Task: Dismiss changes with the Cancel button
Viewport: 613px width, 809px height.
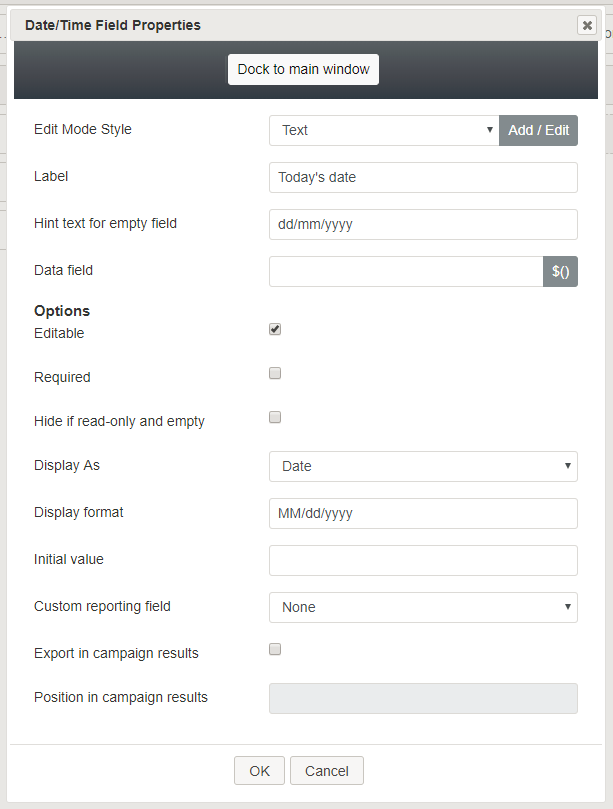Action: coord(327,771)
